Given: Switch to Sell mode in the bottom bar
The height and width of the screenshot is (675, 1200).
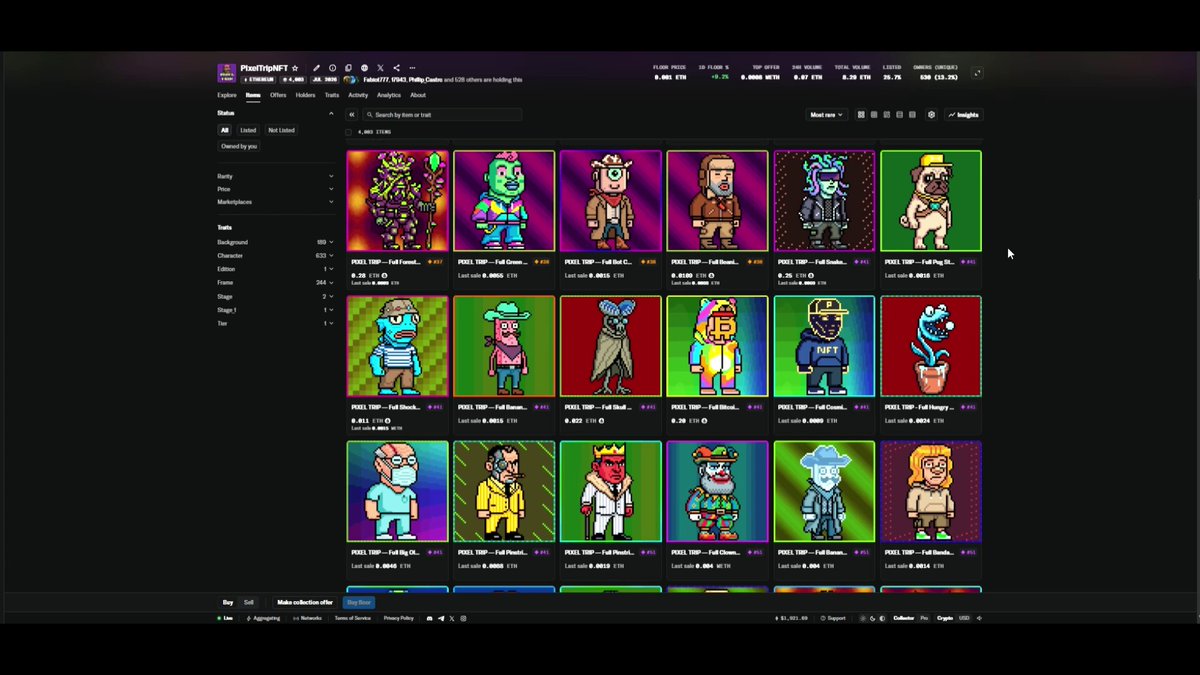Looking at the screenshot, I should tap(249, 602).
